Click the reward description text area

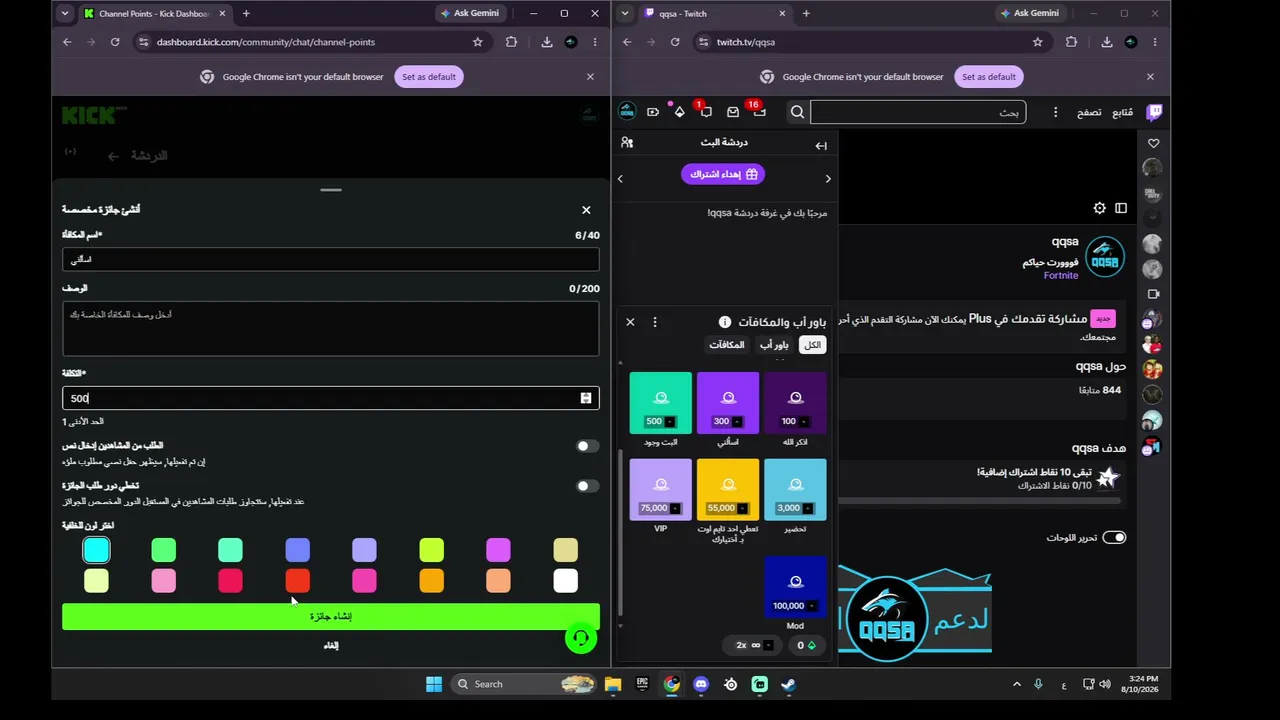[x=331, y=329]
